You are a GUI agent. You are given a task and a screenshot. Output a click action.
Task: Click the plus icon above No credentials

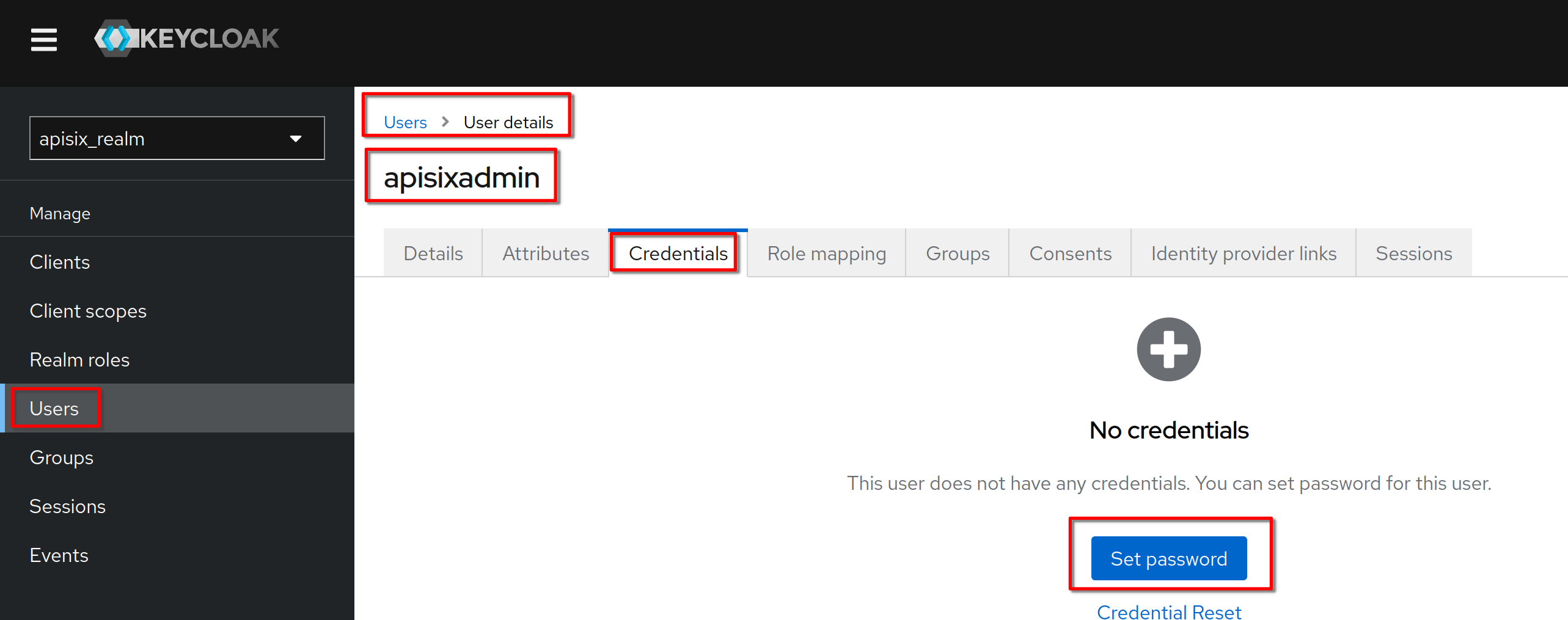[x=1168, y=349]
